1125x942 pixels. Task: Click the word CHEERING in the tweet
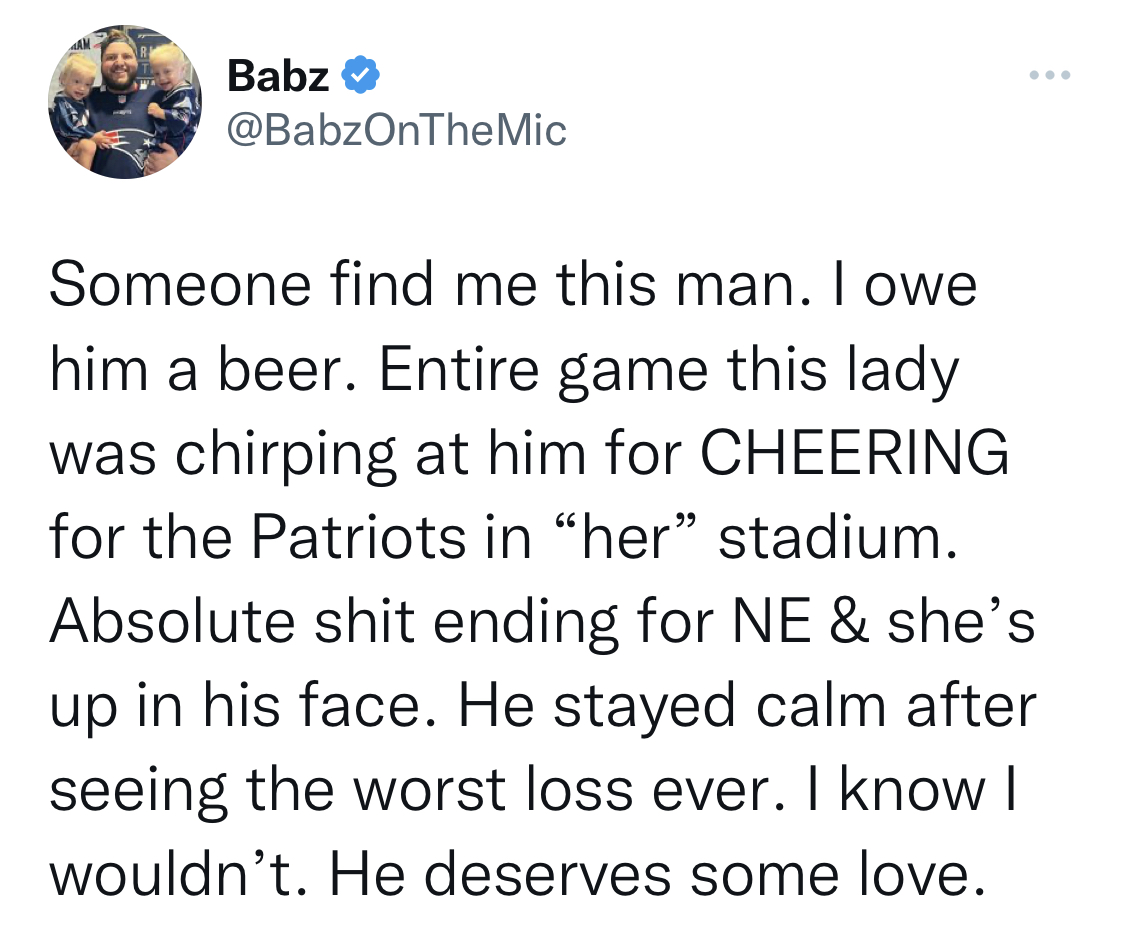[854, 453]
